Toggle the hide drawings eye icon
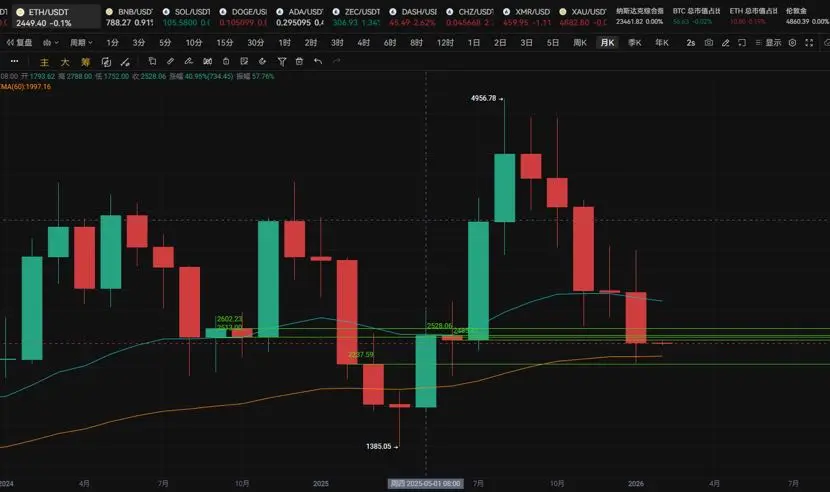Viewport: 830px width, 492px height. (263, 61)
